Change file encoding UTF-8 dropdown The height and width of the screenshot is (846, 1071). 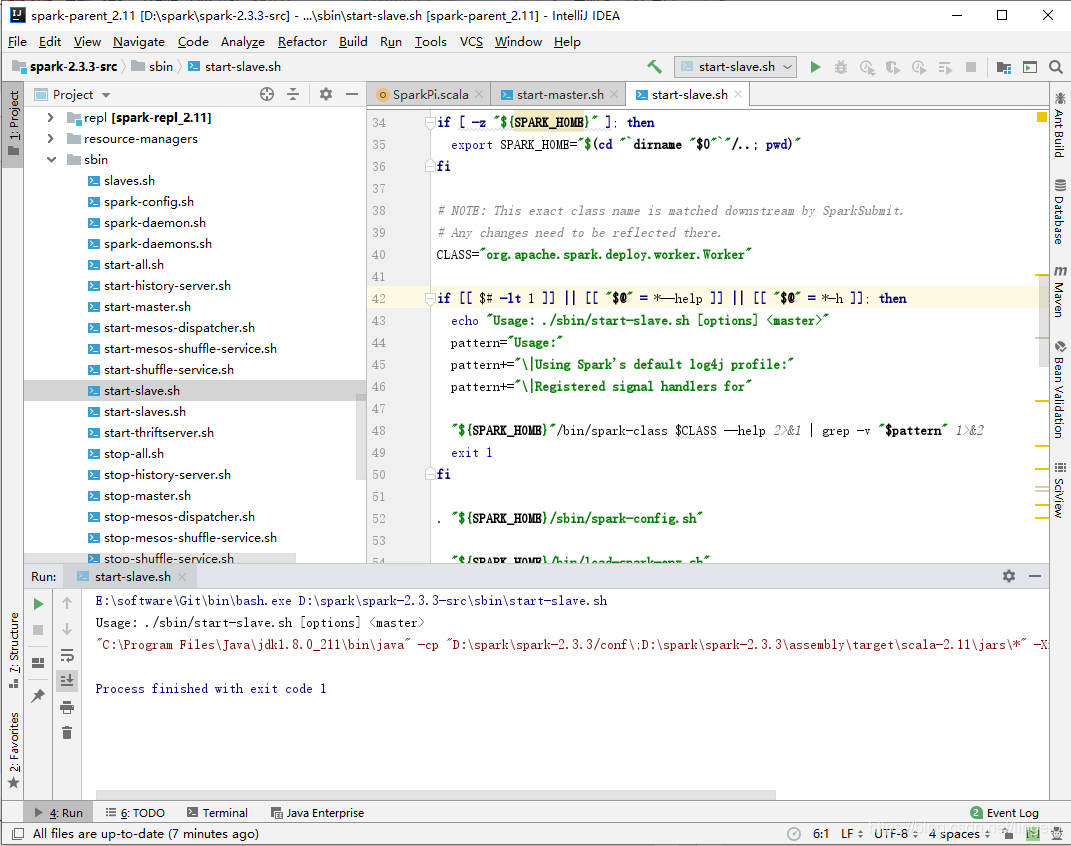pyautogui.click(x=896, y=834)
